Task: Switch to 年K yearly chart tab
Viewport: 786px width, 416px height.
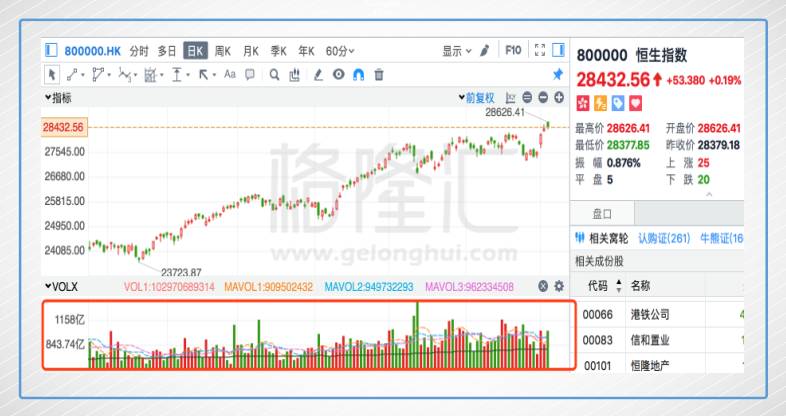Action: [306, 51]
